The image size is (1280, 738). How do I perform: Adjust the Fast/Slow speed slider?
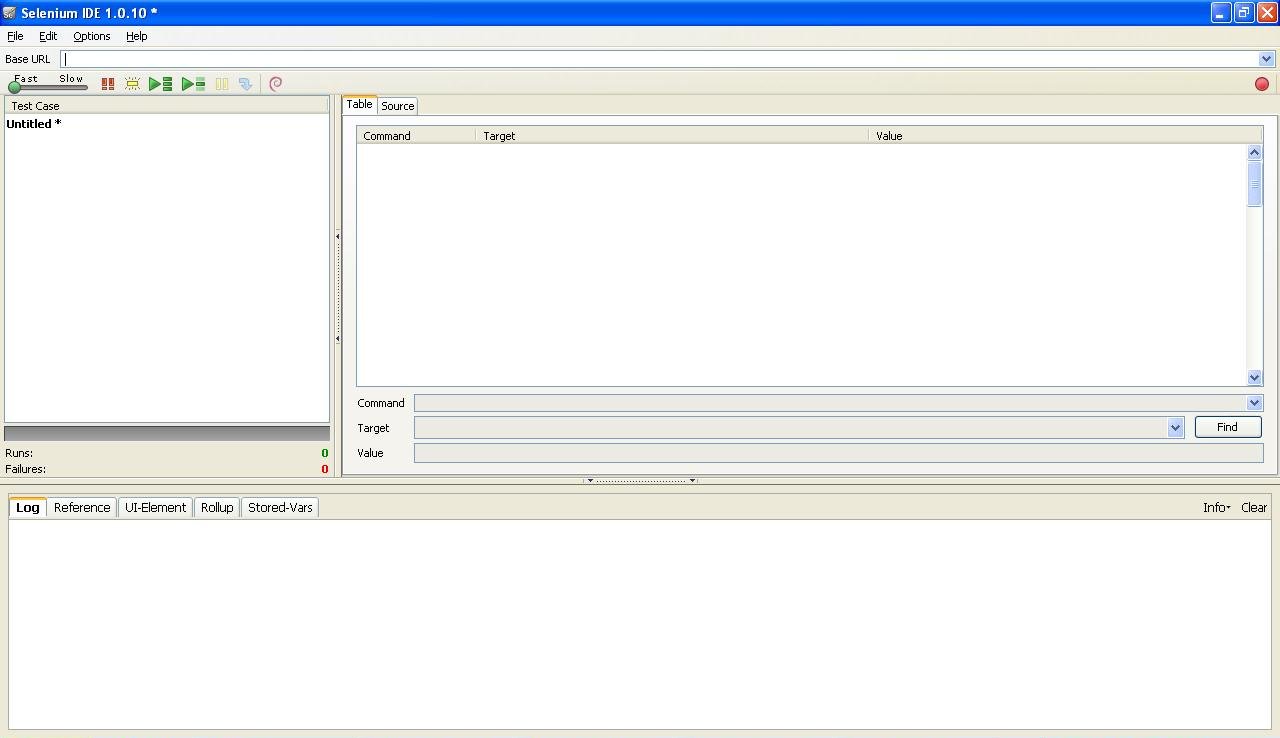point(15,87)
